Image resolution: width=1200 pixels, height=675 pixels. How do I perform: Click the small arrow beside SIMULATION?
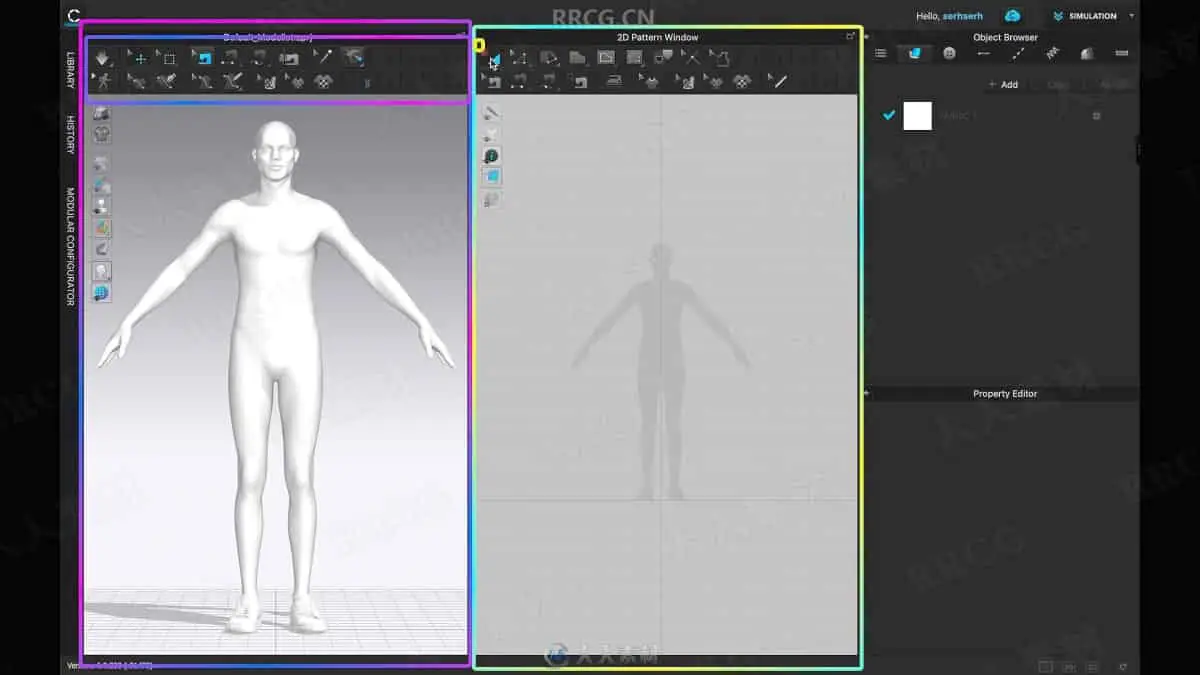point(1132,16)
